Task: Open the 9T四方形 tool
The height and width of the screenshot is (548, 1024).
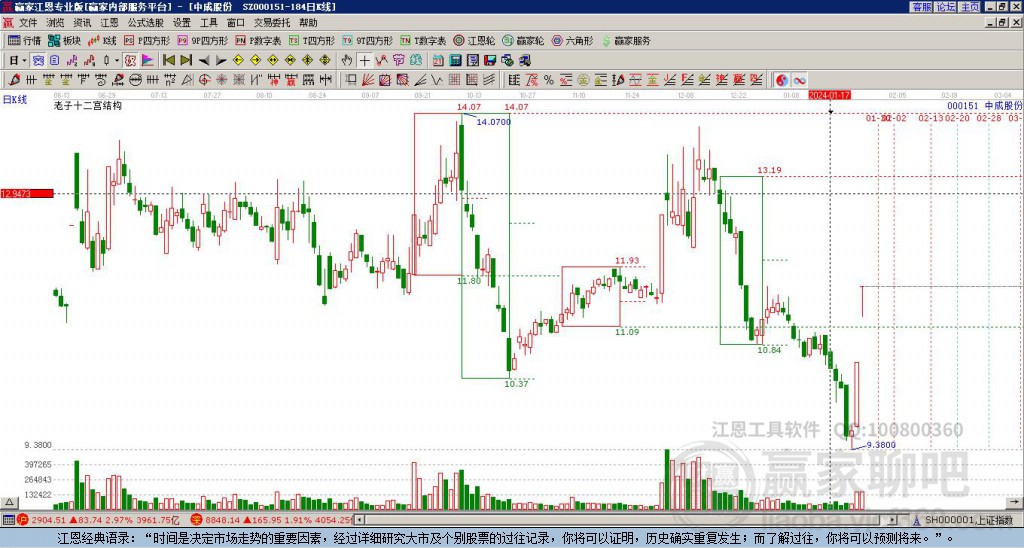Action: coord(368,40)
